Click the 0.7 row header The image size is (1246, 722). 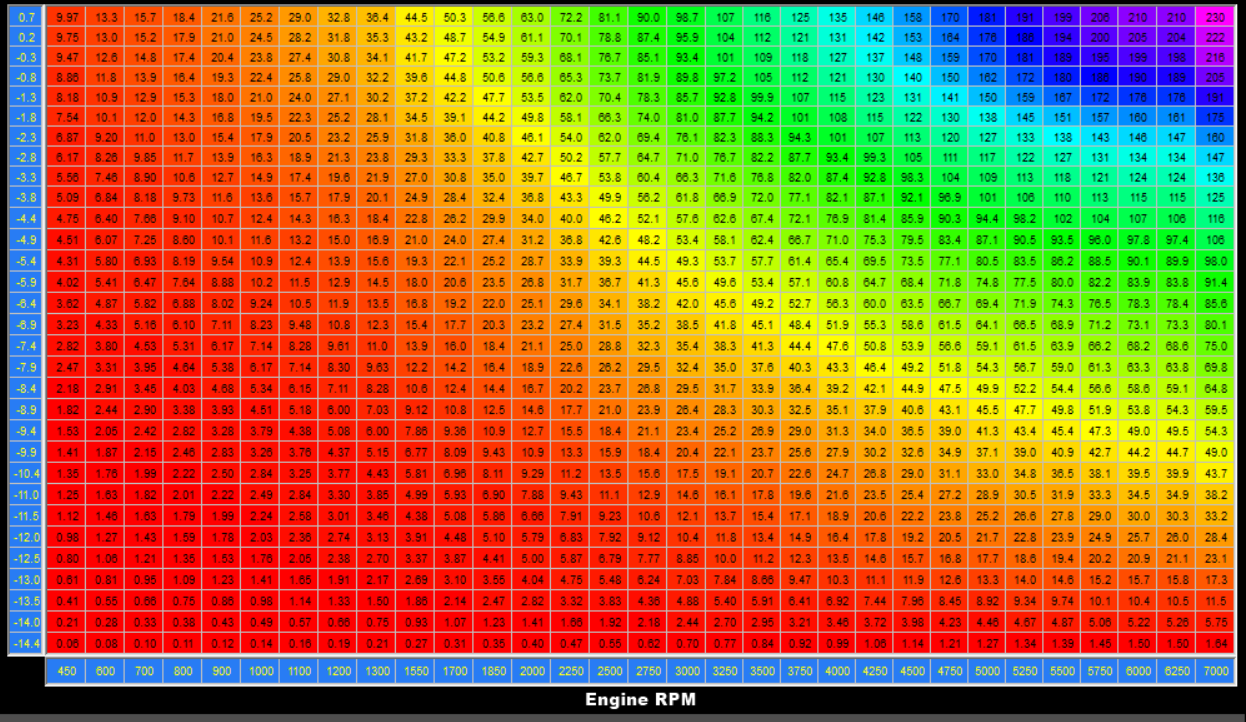[27, 17]
